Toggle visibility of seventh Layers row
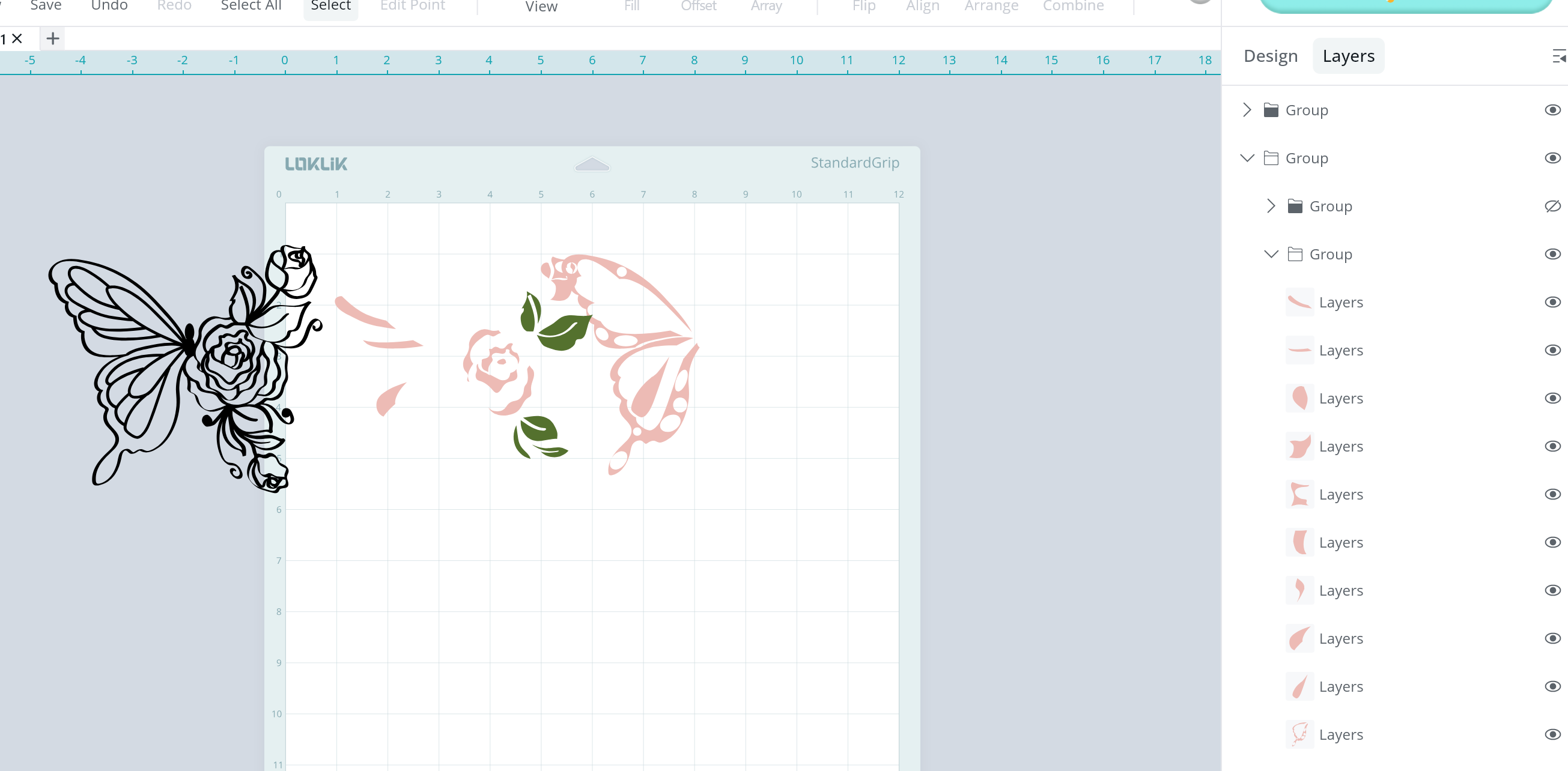Viewport: 1568px width, 771px height. pyautogui.click(x=1552, y=591)
